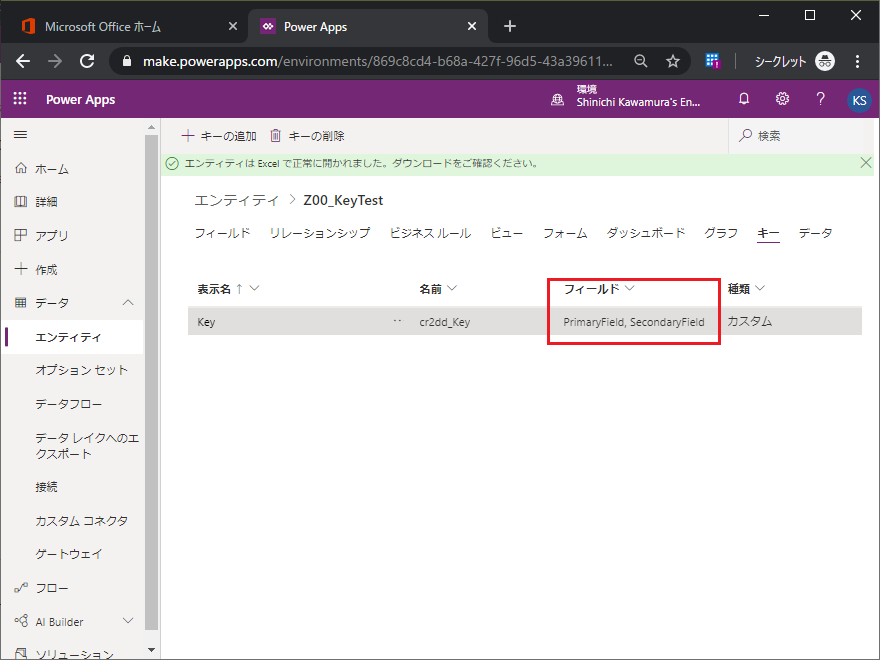Open ゲートウェイ in the sidebar
The height and width of the screenshot is (660, 880).
[68, 554]
